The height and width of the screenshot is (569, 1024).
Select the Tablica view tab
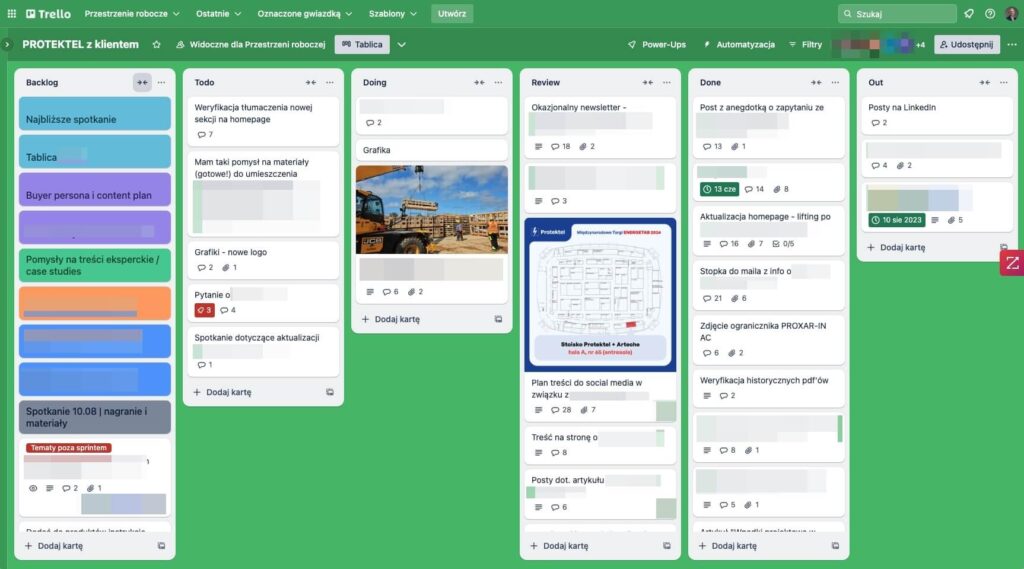point(362,44)
